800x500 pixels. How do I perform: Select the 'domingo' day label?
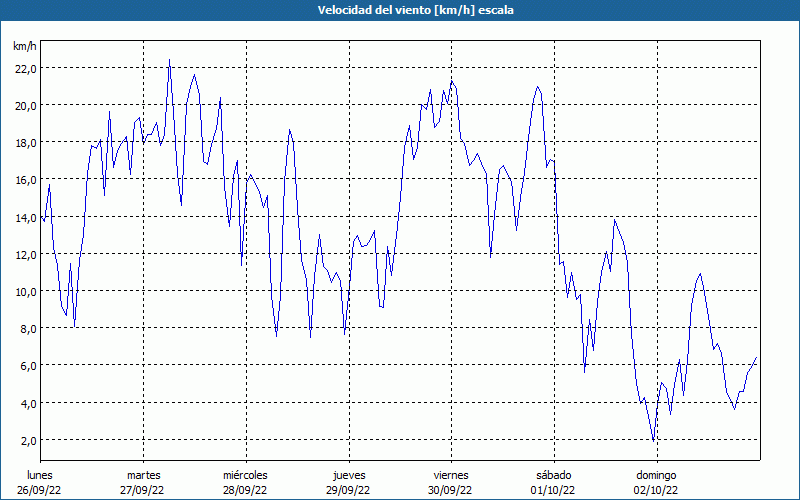[656, 475]
